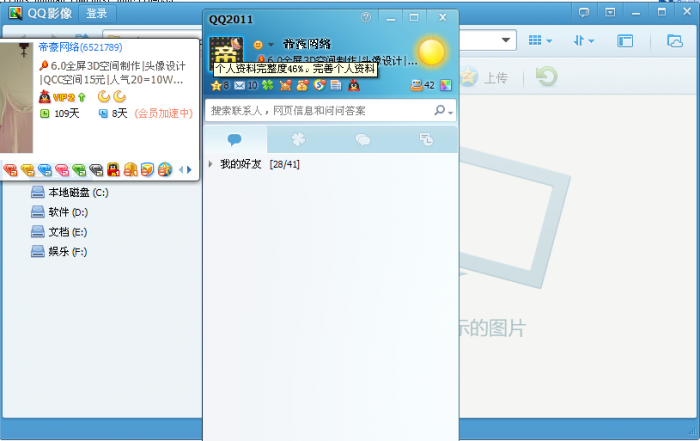Click the blue clock 8天 icon

click(x=103, y=113)
